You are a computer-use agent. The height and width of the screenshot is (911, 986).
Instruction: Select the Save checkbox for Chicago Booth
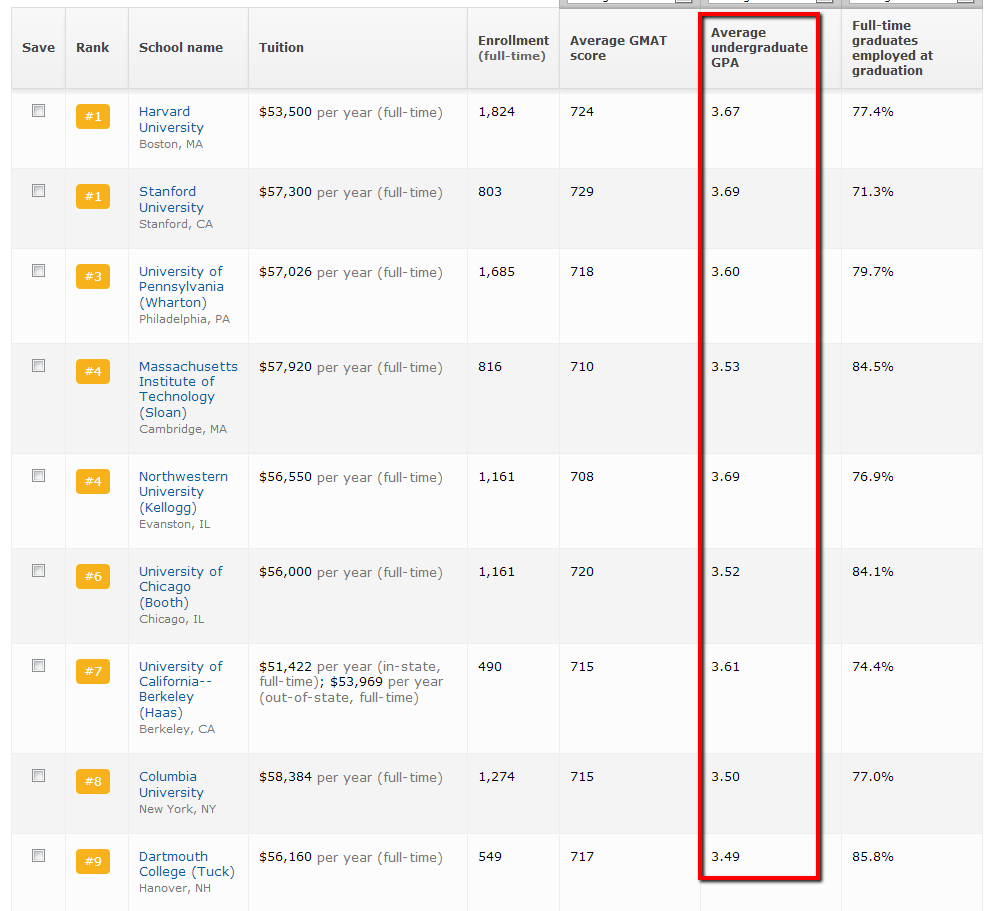(38, 570)
